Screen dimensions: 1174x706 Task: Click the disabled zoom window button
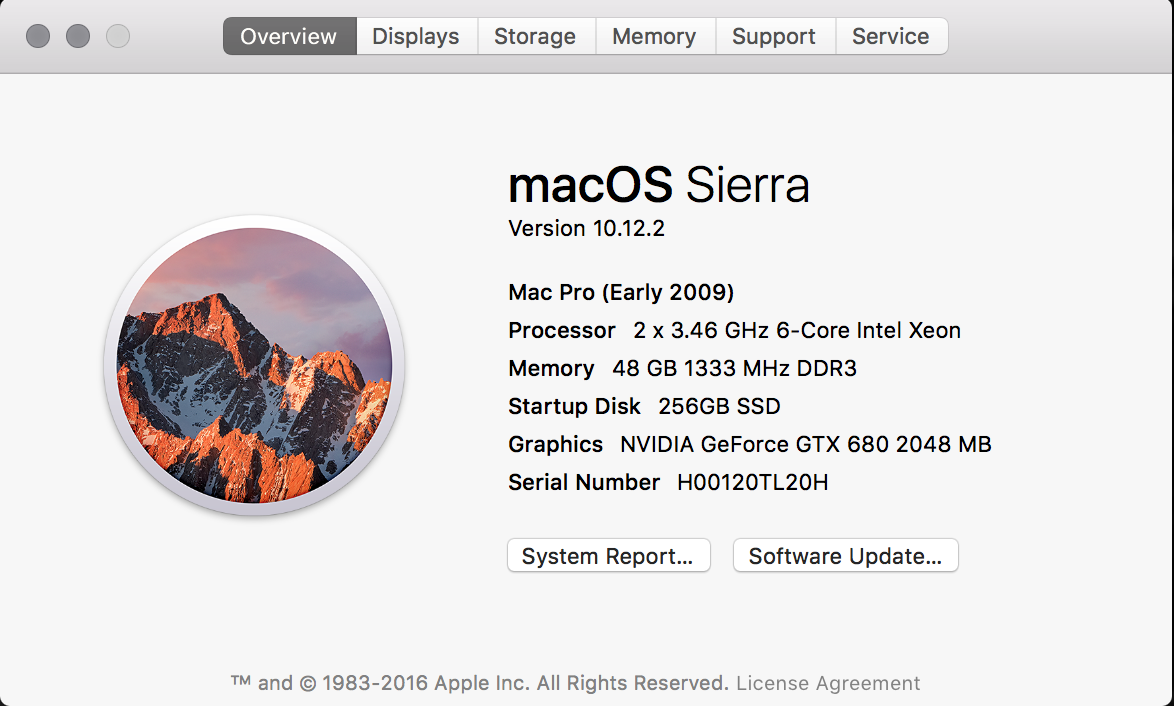pyautogui.click(x=118, y=36)
